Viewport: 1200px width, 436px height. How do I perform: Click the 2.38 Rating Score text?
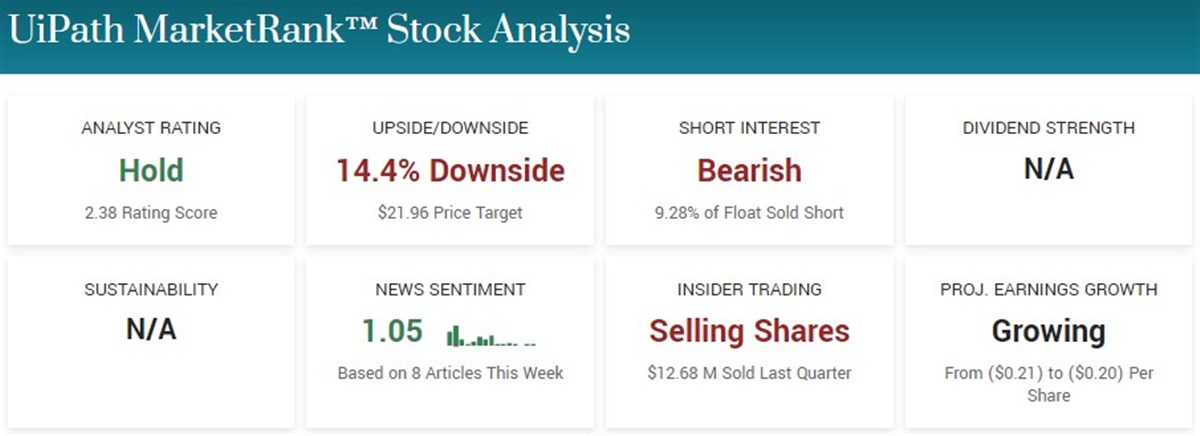tap(151, 212)
